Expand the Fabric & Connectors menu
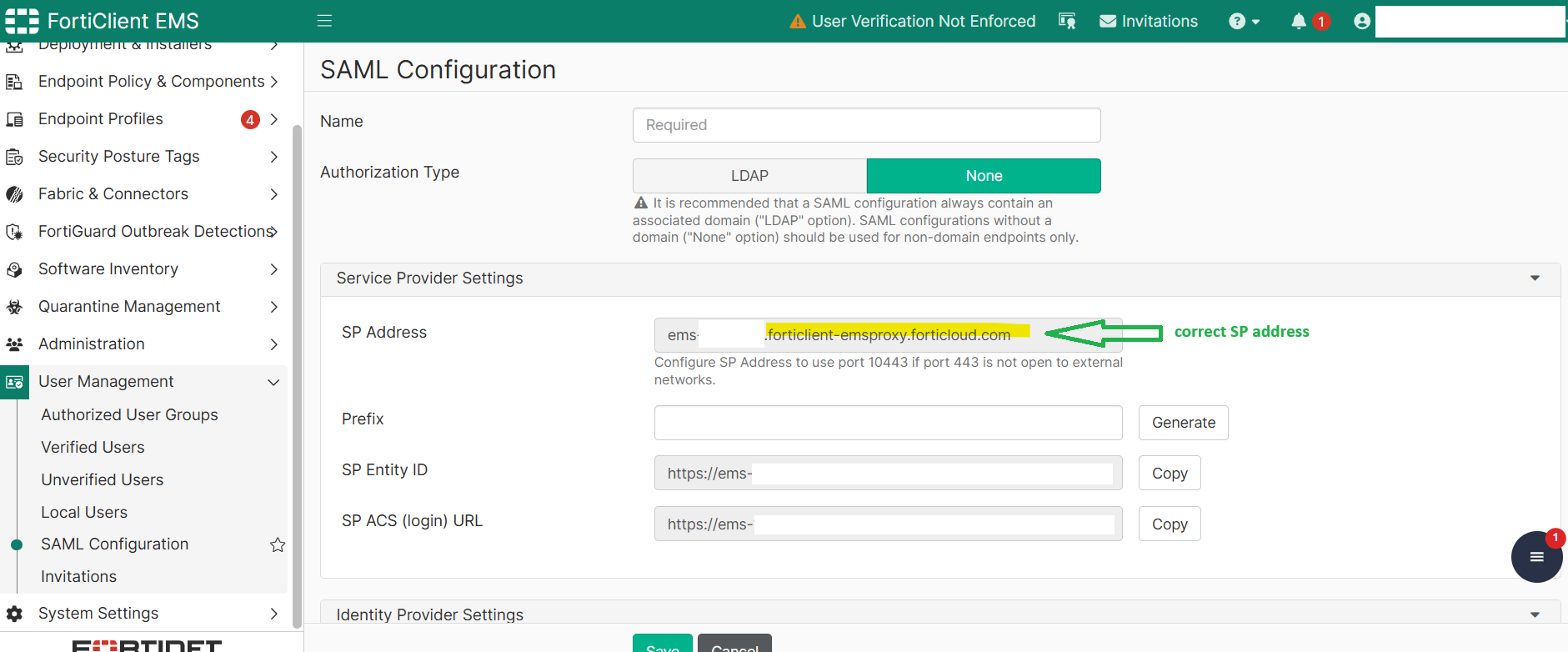This screenshot has height=652, width=1568. pos(273,194)
